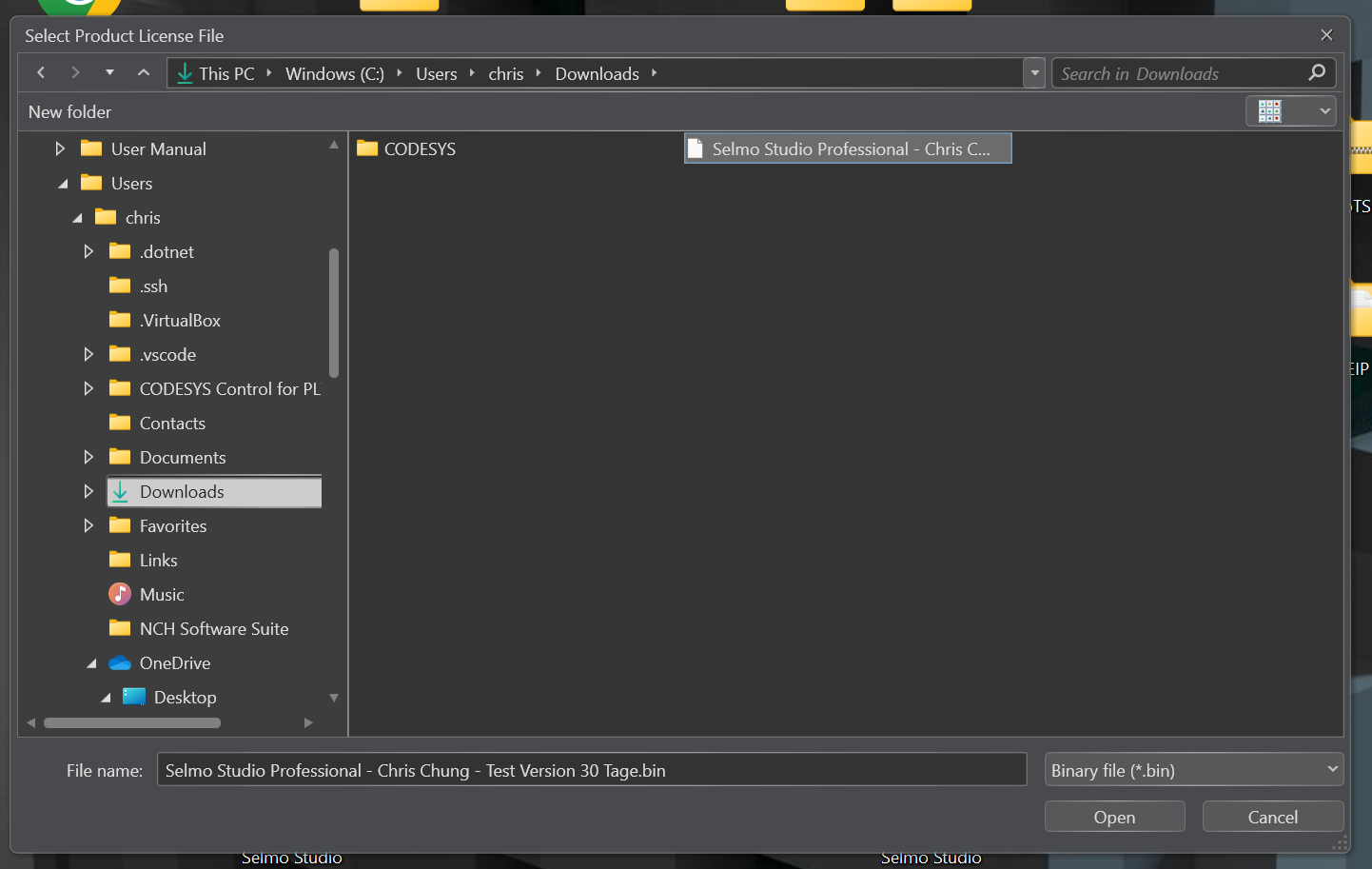Go up one folder level with the up arrow
Screen dimensions: 1372x869
[x=144, y=72]
